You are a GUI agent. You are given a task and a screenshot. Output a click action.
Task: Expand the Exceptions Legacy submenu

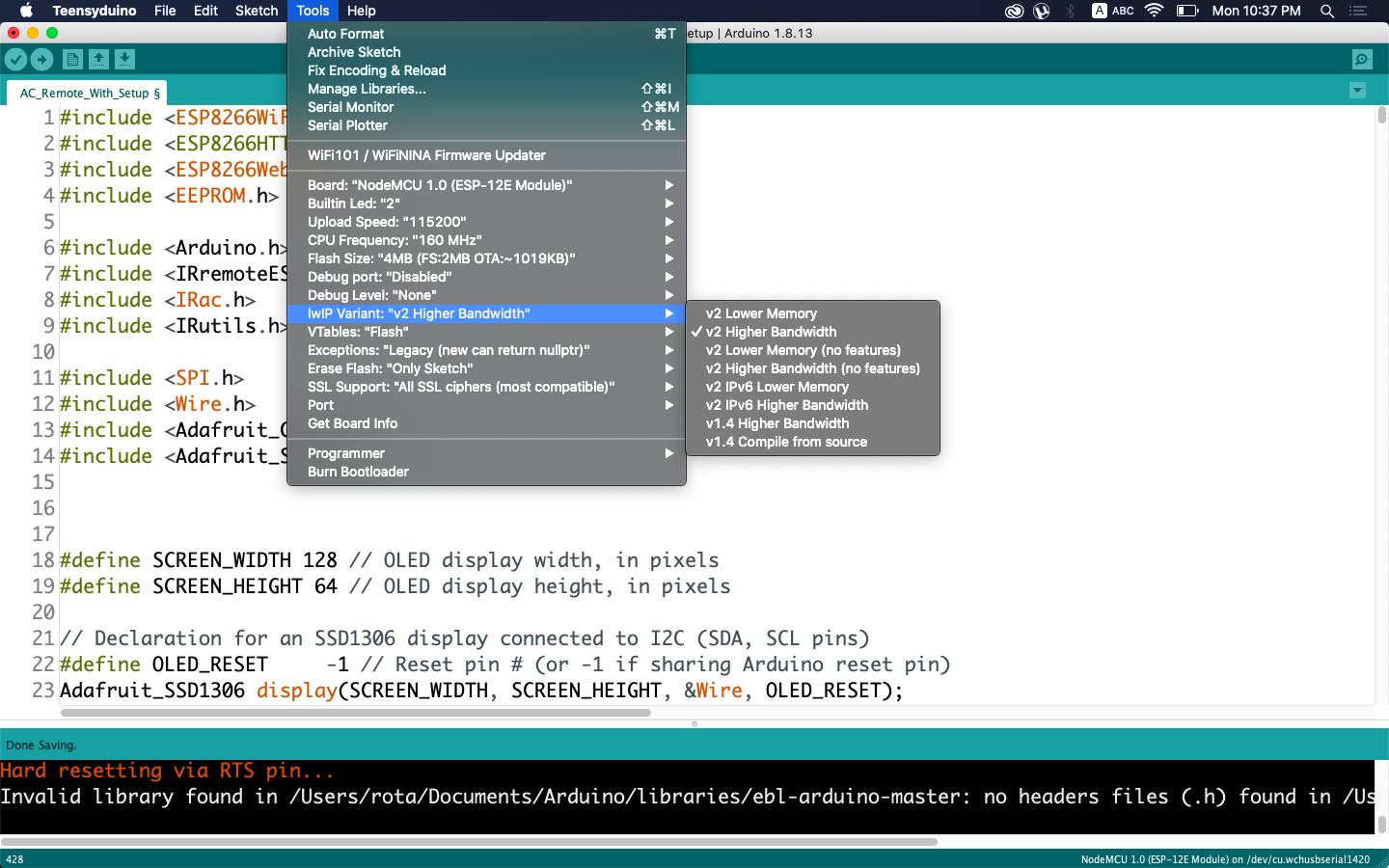486,350
